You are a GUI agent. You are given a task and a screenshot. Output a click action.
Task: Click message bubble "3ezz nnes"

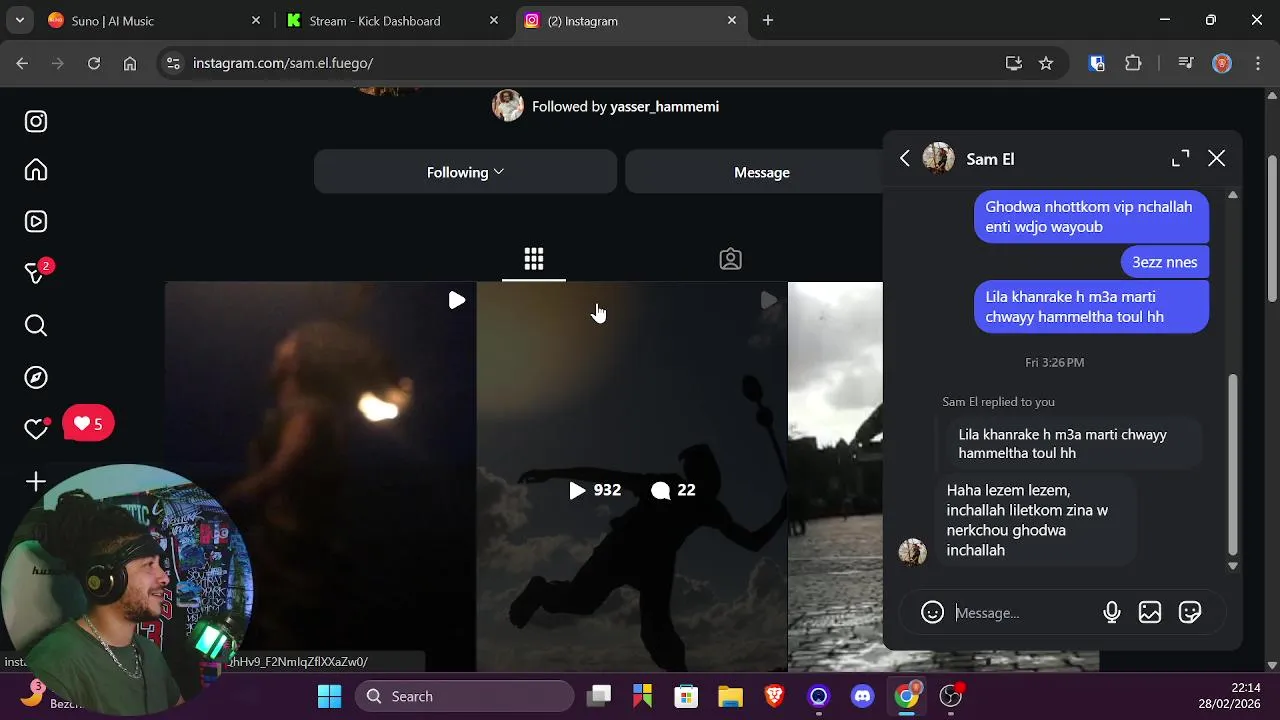(1164, 262)
